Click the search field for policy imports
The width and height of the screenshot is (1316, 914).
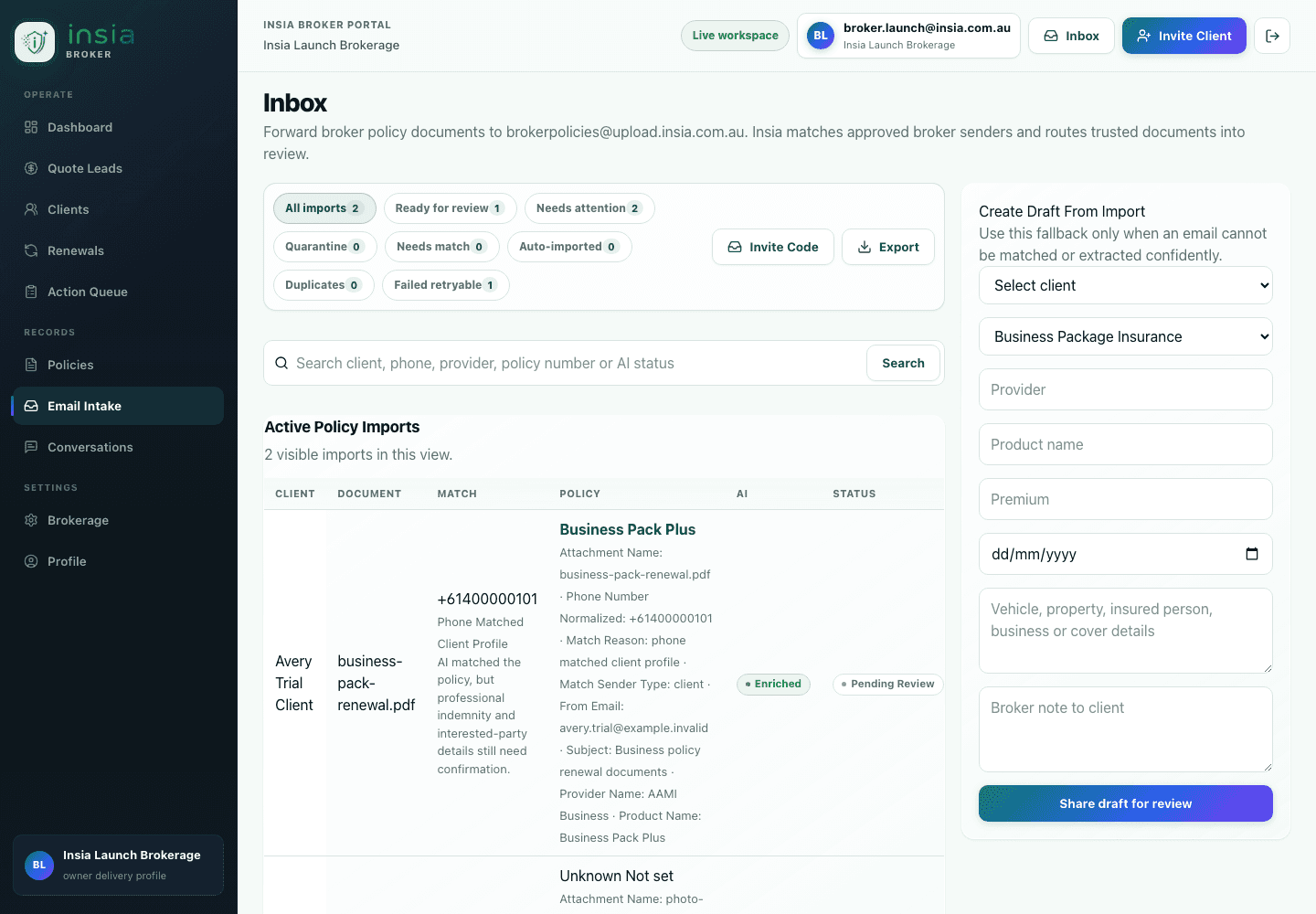tap(576, 363)
